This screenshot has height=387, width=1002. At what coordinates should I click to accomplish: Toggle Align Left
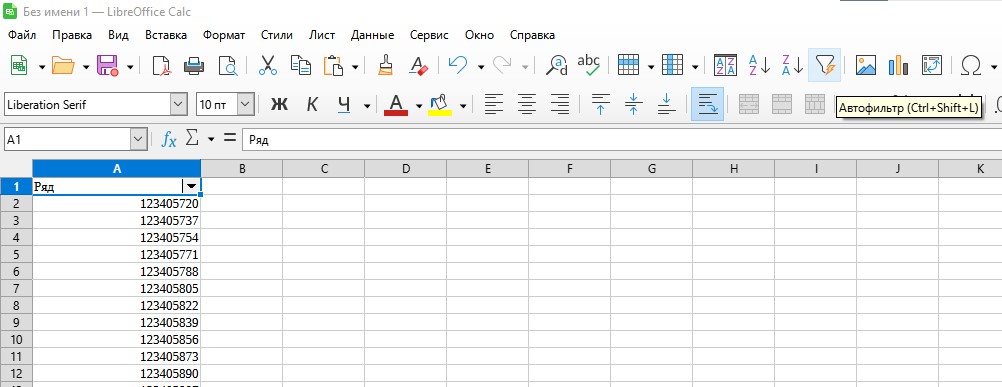[493, 104]
